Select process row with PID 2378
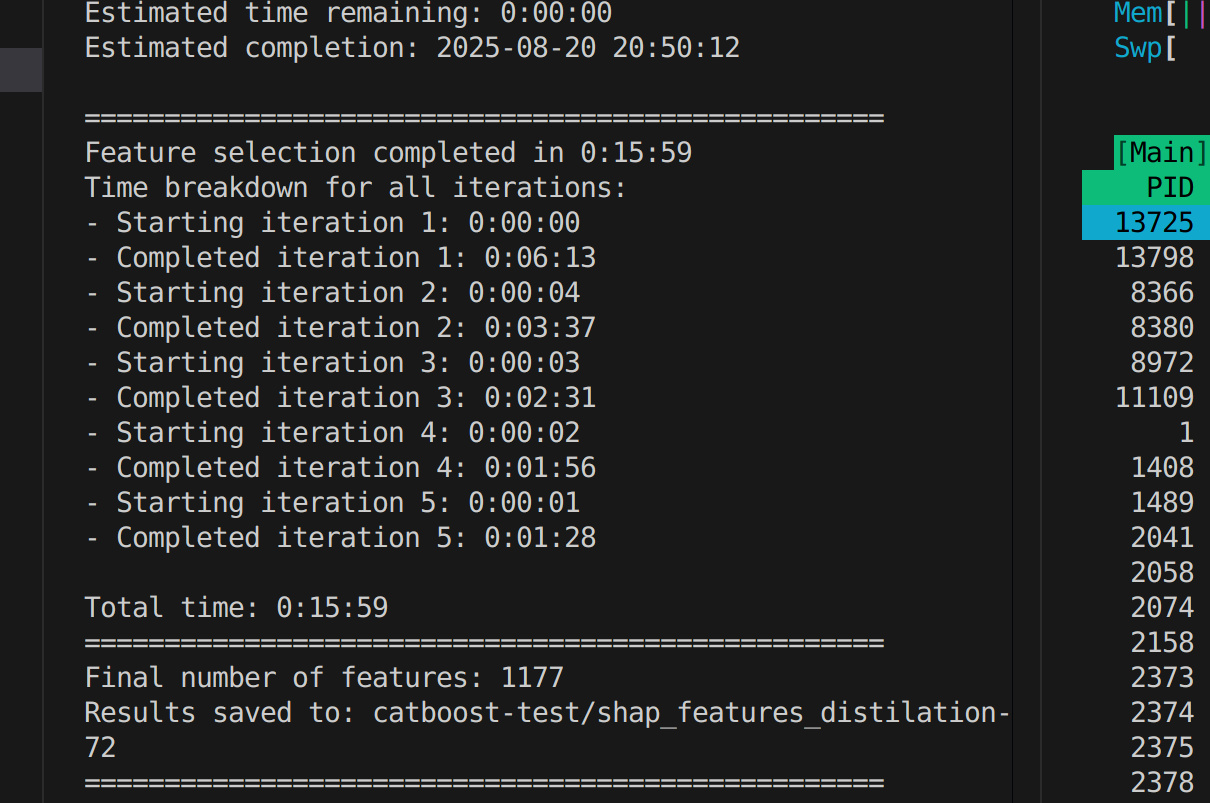This screenshot has height=803, width=1210. (1162, 783)
